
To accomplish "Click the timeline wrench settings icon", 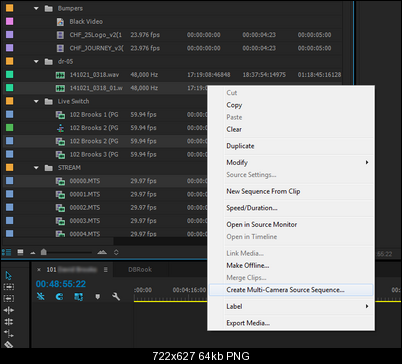I will (116, 296).
